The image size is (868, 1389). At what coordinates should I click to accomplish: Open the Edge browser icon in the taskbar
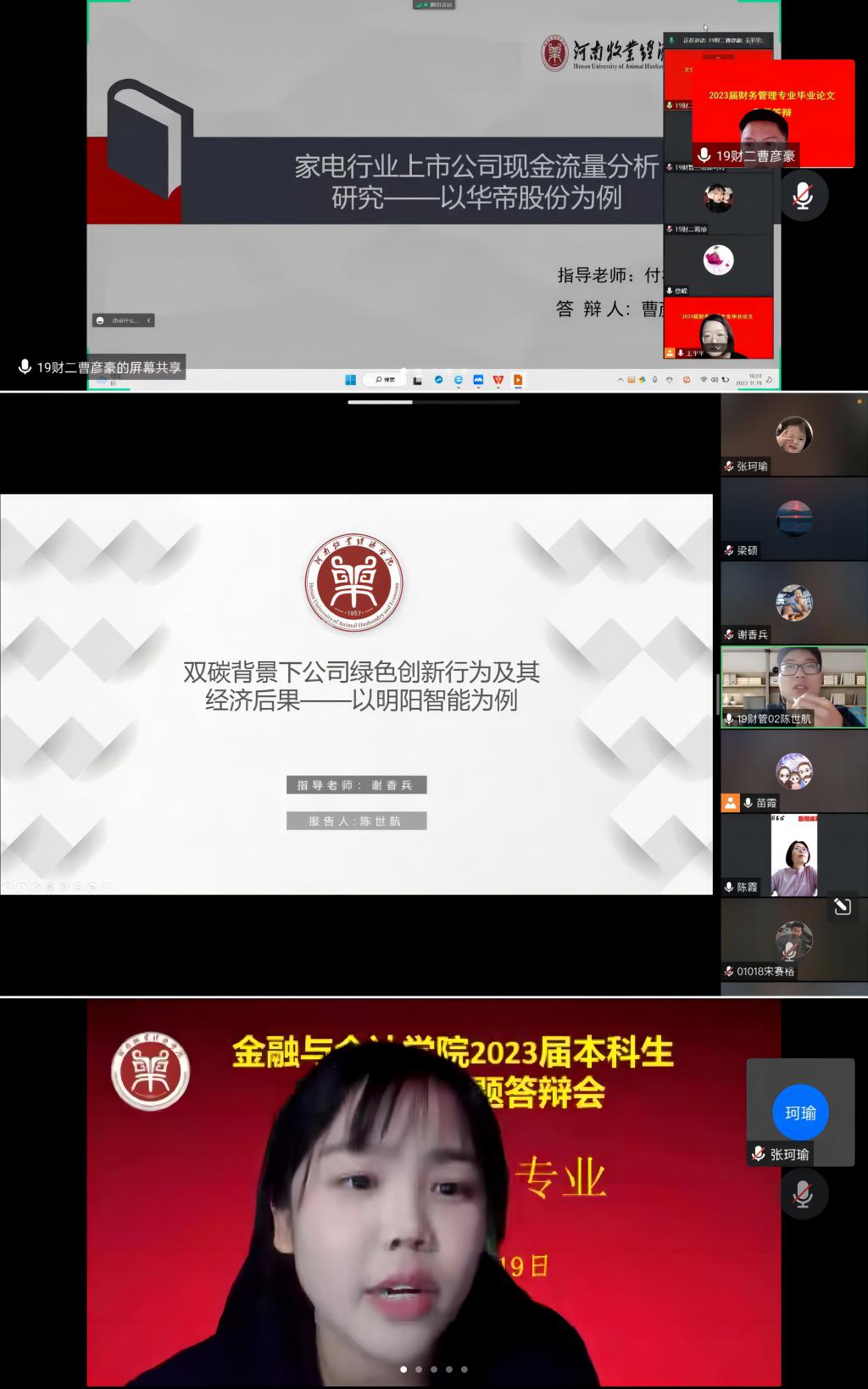pos(459,380)
